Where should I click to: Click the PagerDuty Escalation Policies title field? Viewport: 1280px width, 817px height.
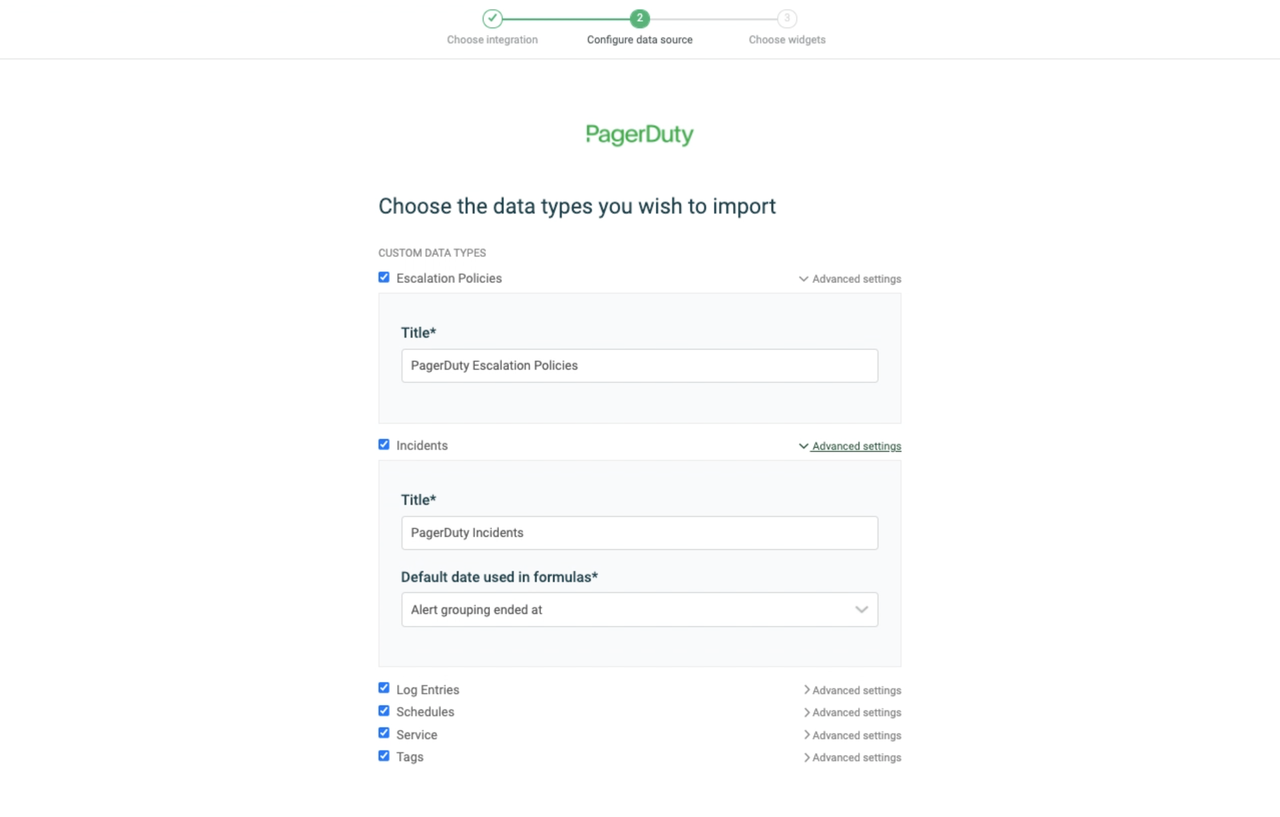pos(639,366)
